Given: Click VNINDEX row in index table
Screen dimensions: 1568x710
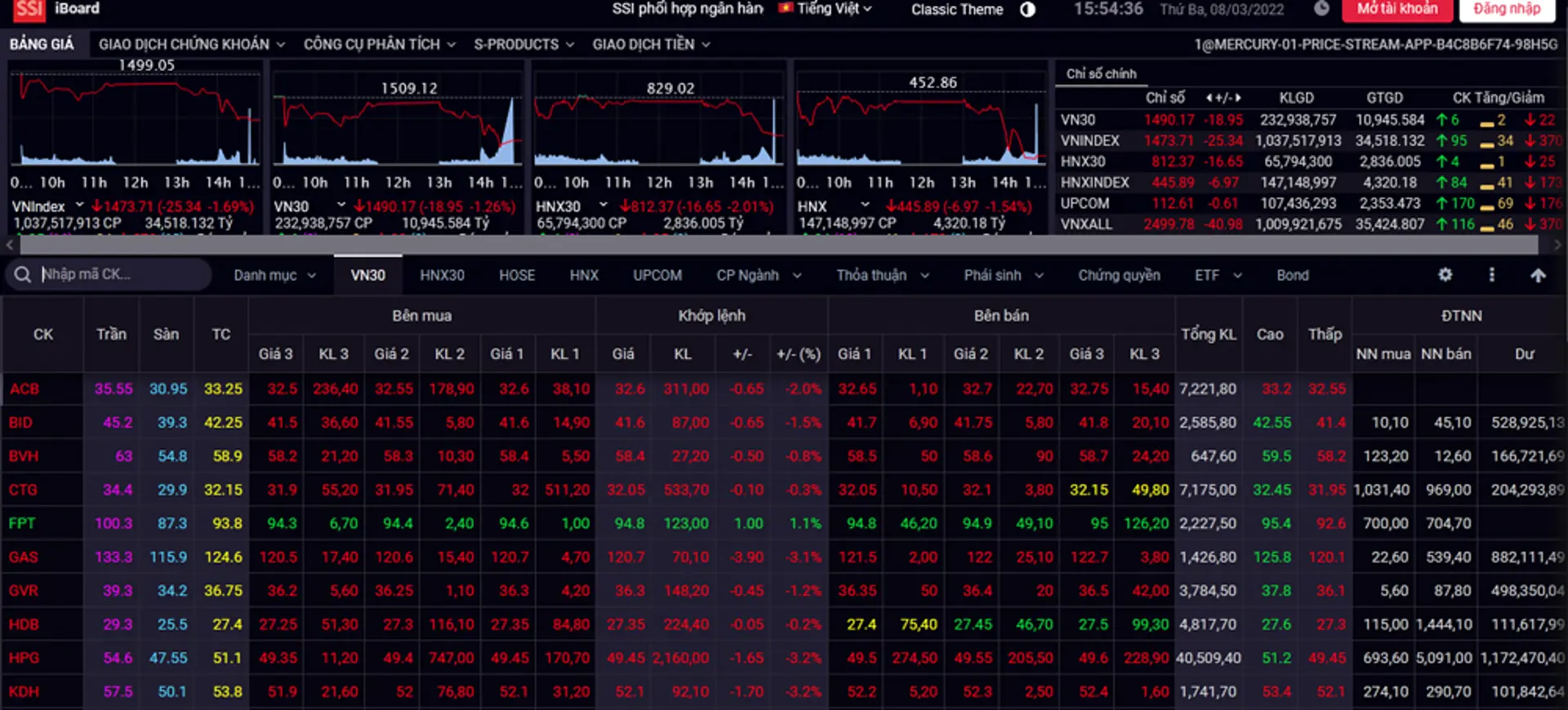Looking at the screenshot, I should 1310,141.
